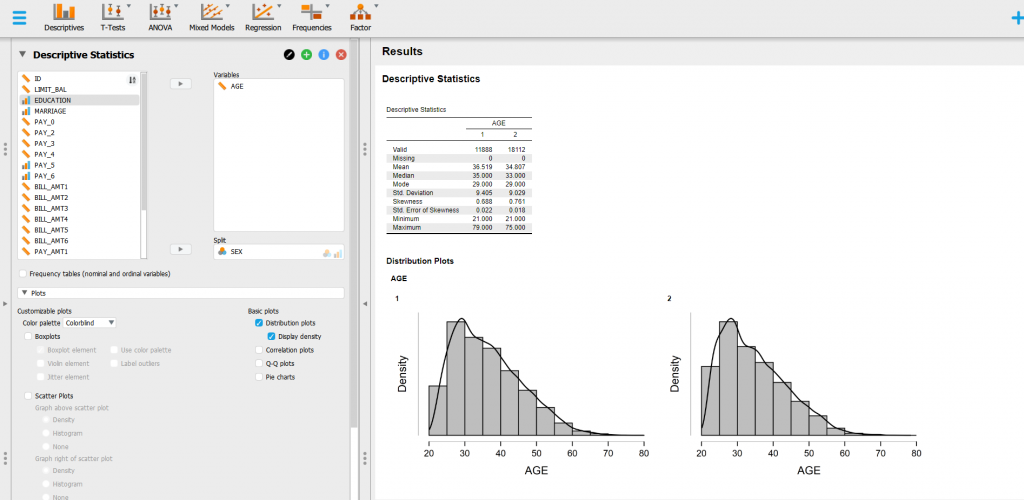Toggle the Jitter element checkbox

click(x=41, y=377)
